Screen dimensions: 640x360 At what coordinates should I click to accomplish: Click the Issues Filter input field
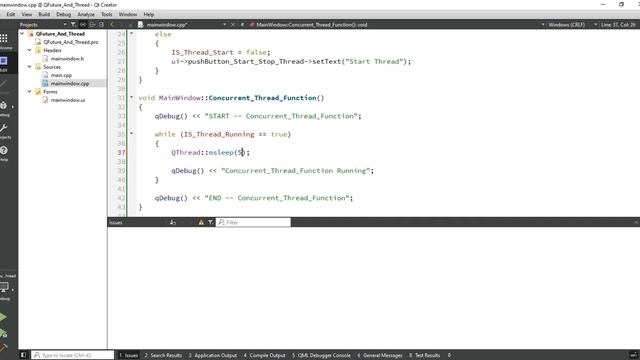253,222
